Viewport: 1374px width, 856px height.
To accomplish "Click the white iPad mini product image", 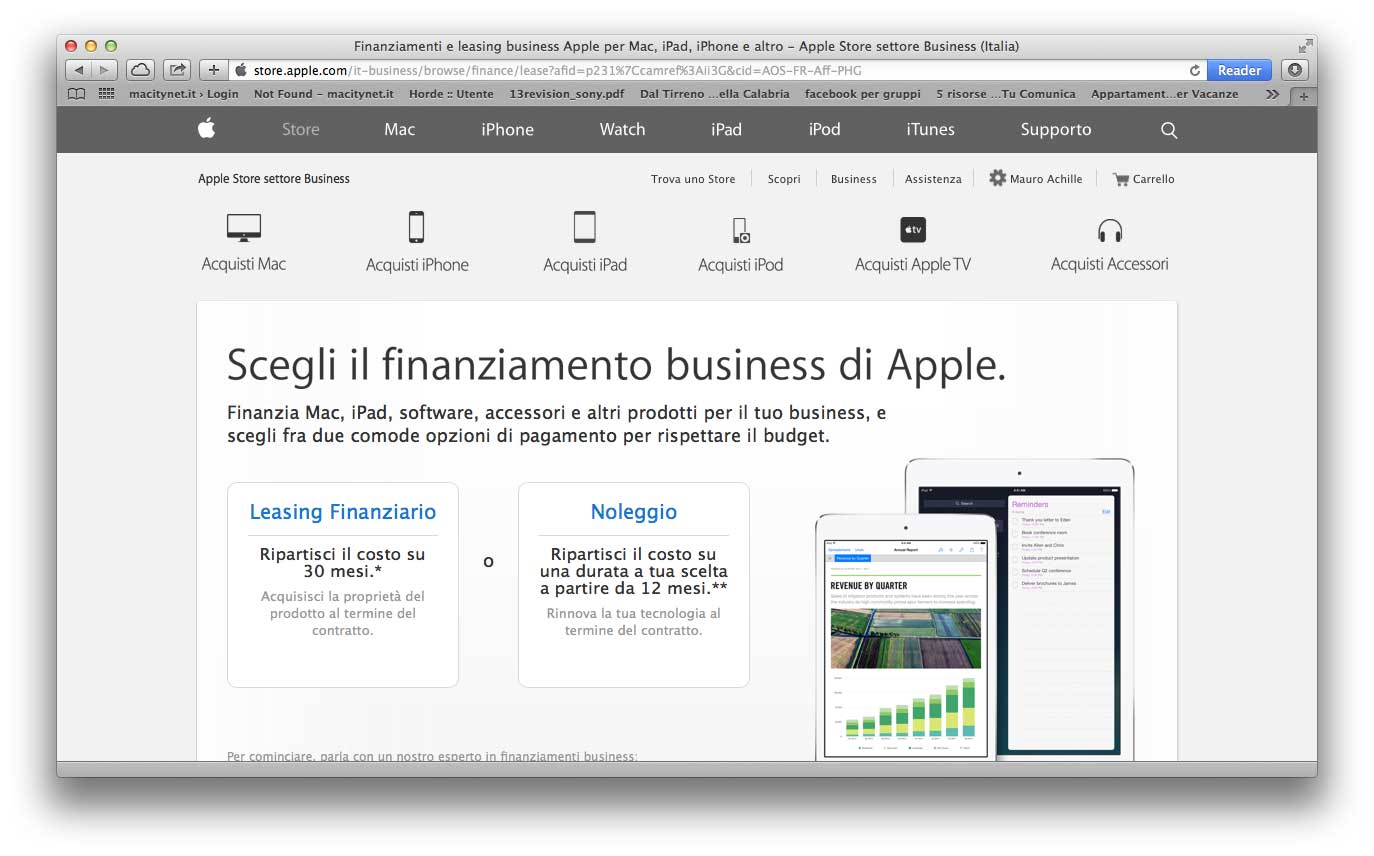I will pyautogui.click(x=906, y=637).
